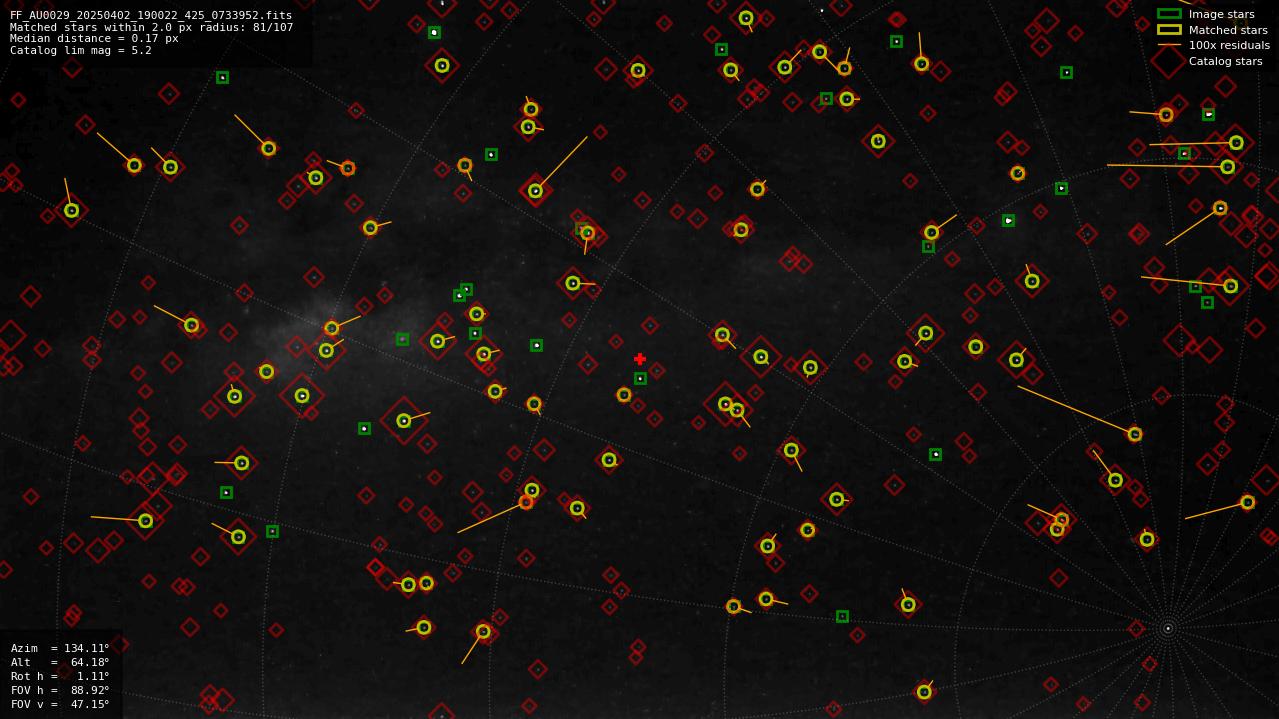Click the pole point where grid lines converge
The width and height of the screenshot is (1279, 719).
pos(1167,628)
